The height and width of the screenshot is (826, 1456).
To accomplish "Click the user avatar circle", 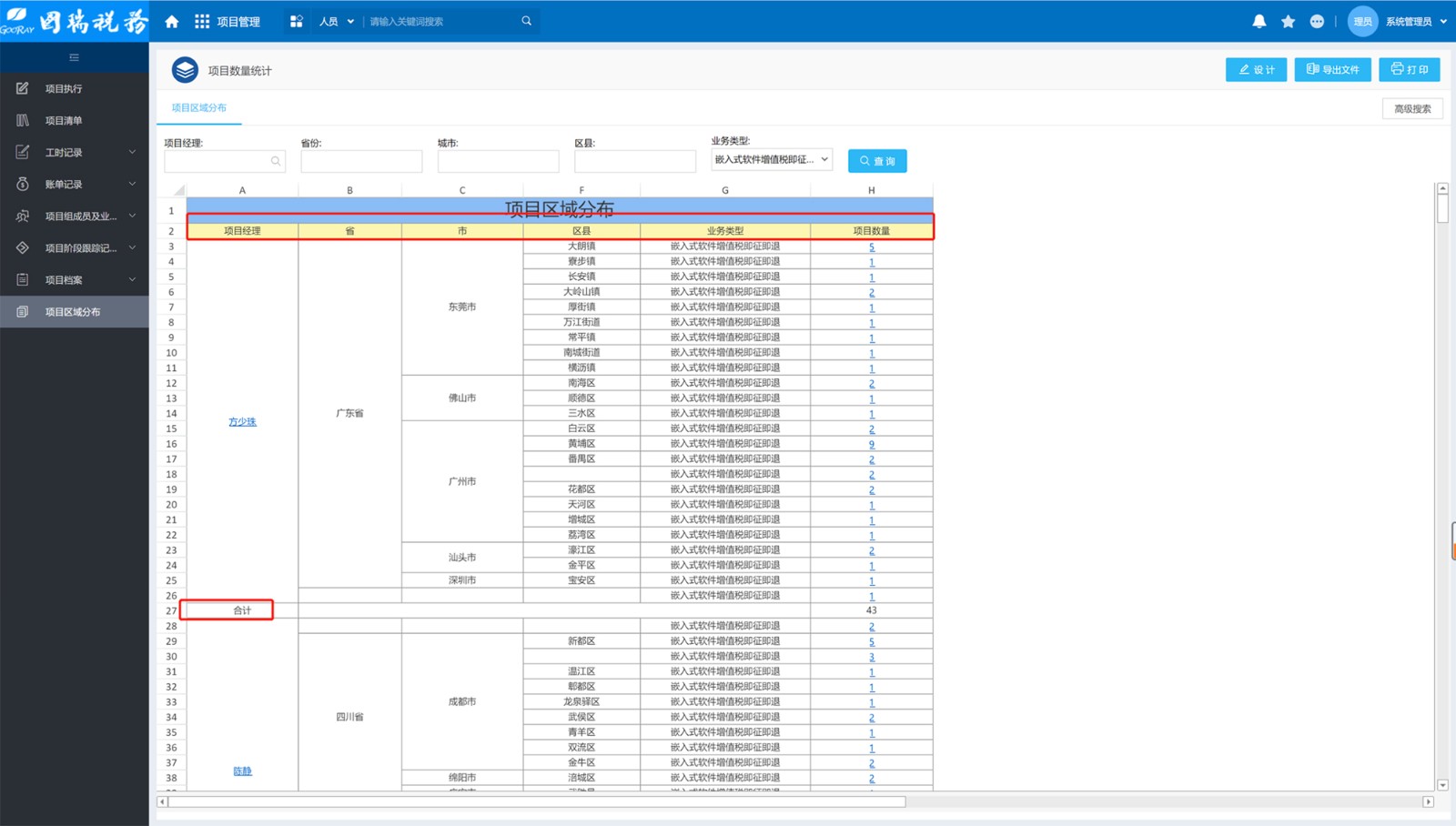I will pyautogui.click(x=1362, y=21).
